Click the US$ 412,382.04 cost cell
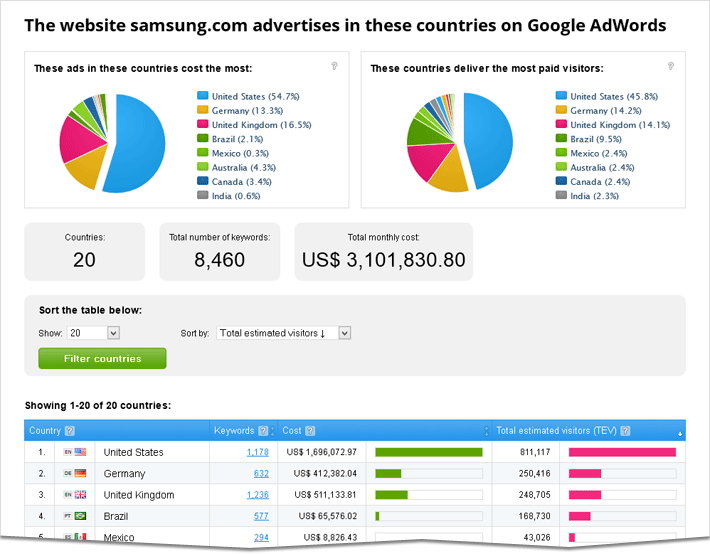The height and width of the screenshot is (554, 710). (x=325, y=473)
